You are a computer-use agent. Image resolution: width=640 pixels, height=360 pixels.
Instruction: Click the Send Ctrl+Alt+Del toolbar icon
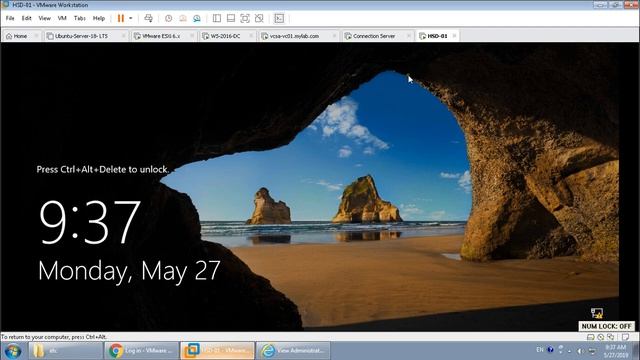148,18
